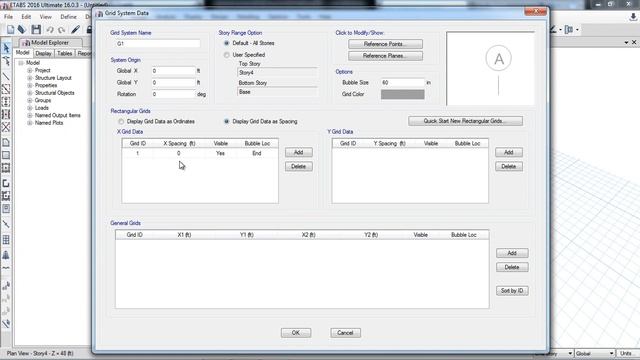Click OK to confirm grid system
The height and width of the screenshot is (360, 640).
[296, 333]
